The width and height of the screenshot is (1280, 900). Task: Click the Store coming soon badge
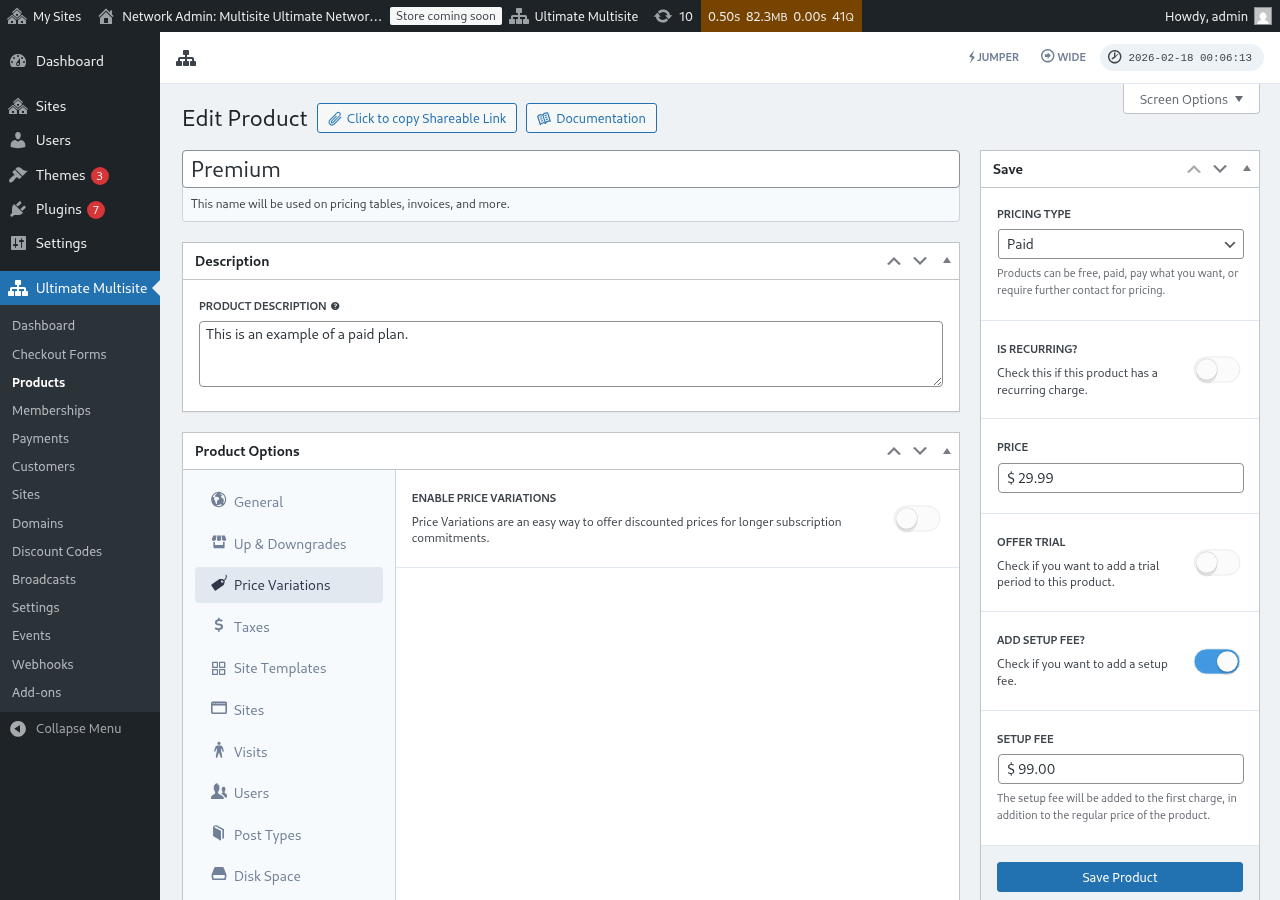click(x=445, y=16)
